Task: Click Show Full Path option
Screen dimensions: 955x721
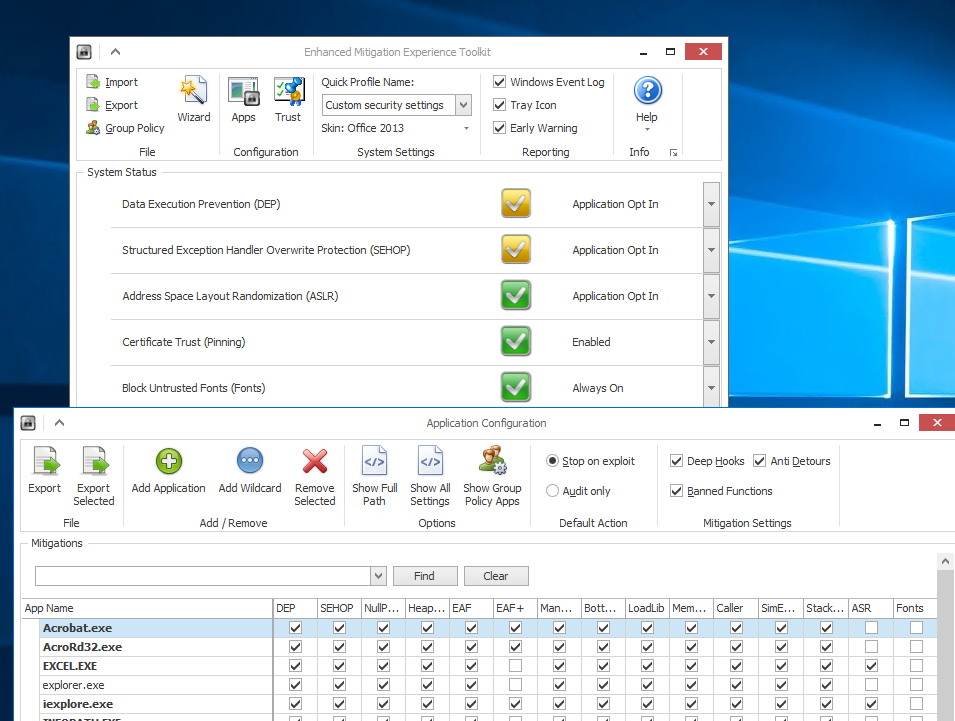Action: [375, 476]
